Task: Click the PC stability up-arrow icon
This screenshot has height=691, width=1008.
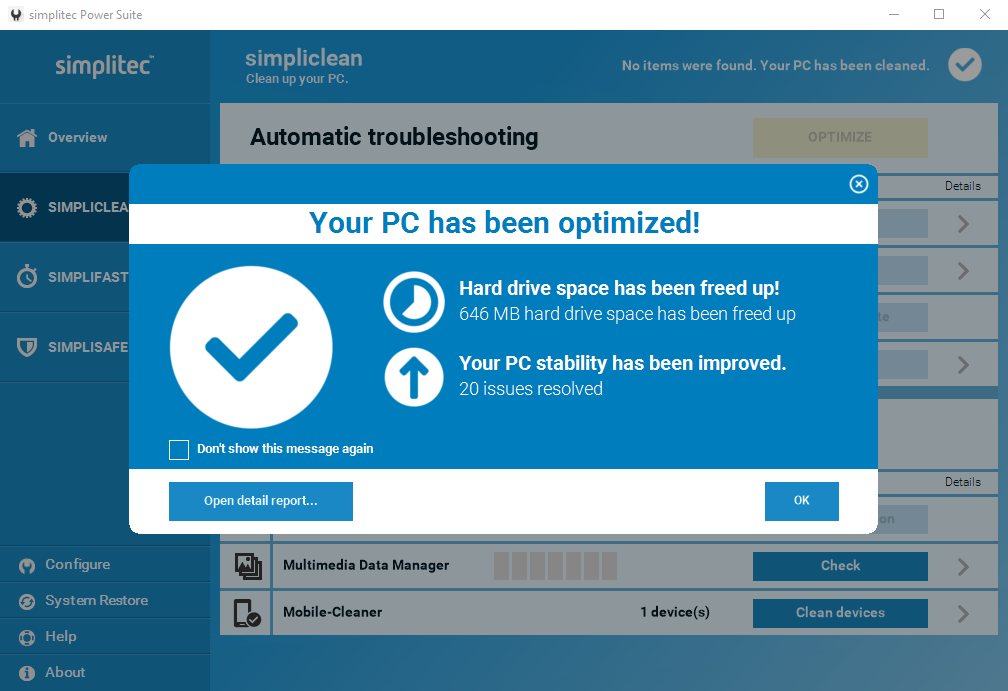Action: point(413,377)
